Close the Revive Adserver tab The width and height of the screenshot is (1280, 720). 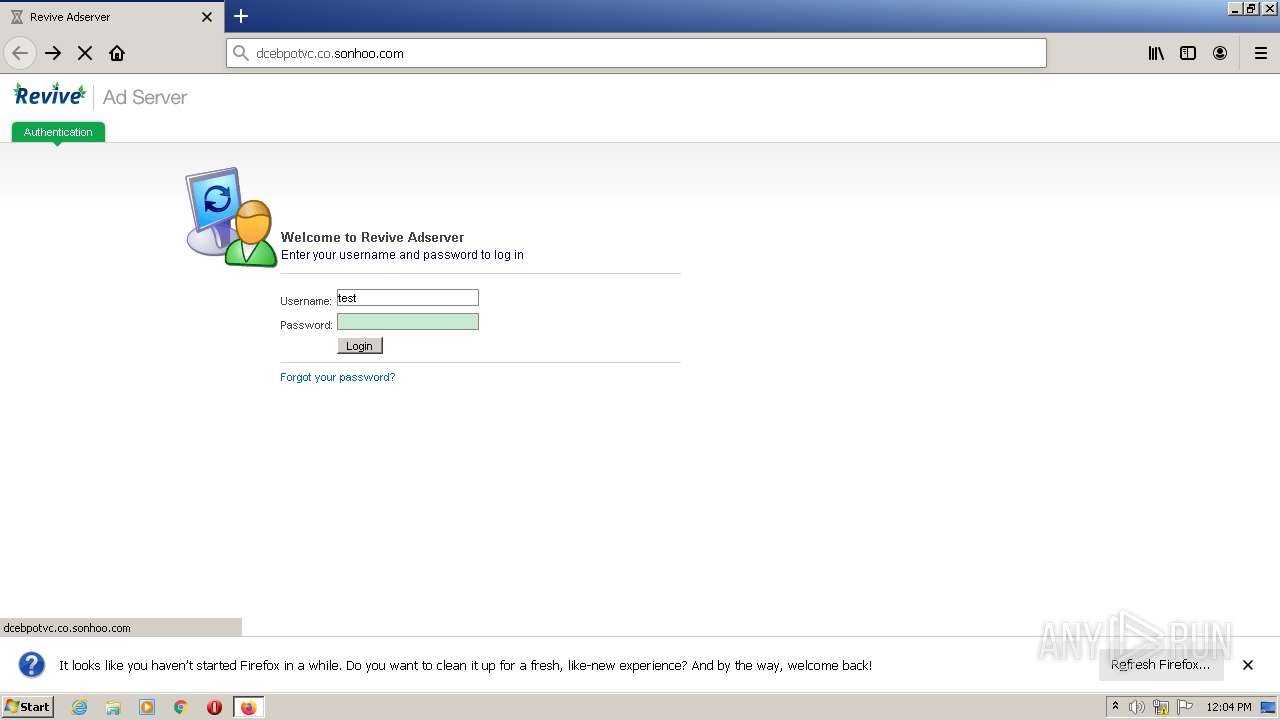(x=207, y=17)
